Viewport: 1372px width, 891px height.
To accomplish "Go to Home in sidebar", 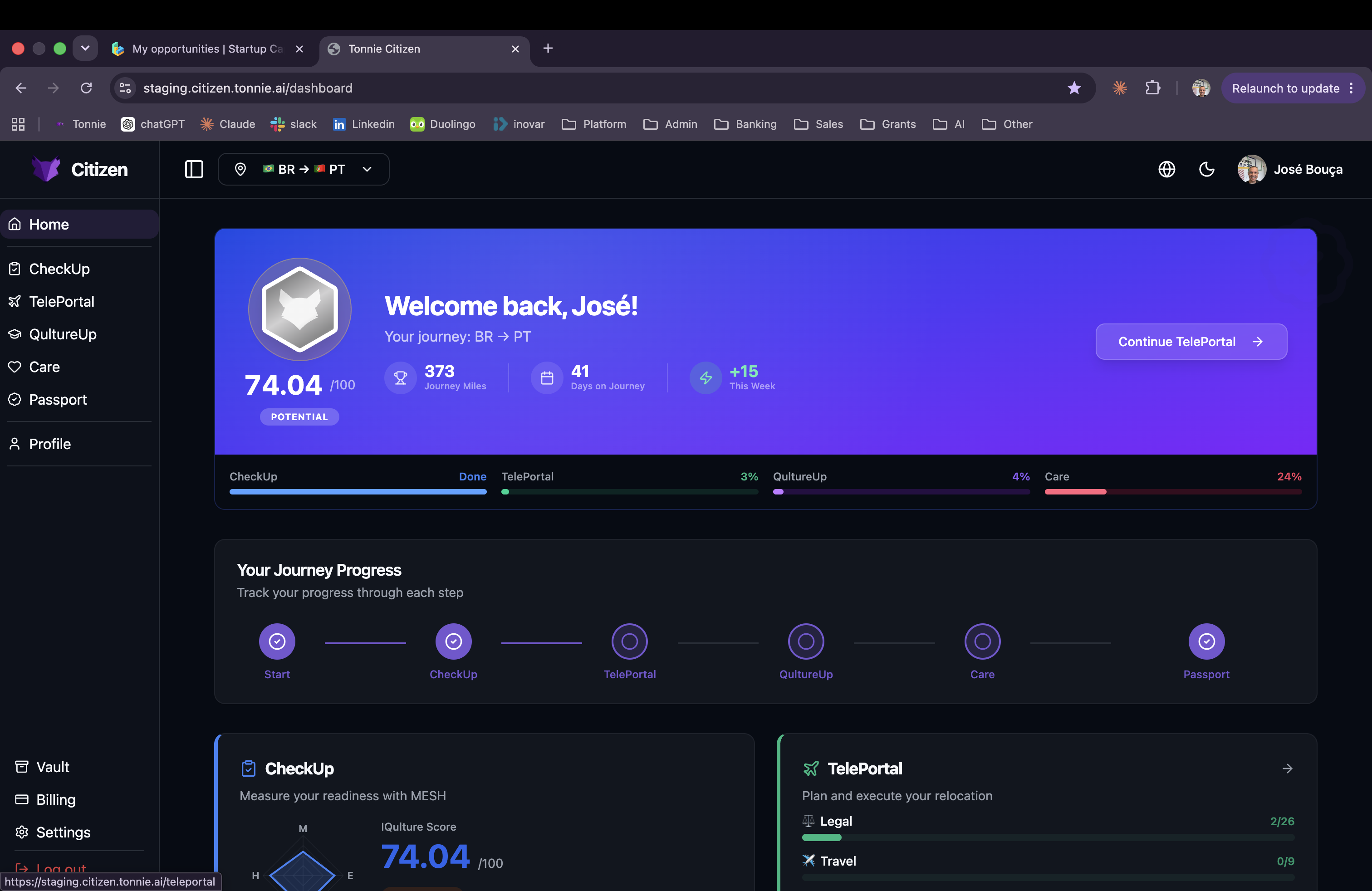I will (79, 224).
